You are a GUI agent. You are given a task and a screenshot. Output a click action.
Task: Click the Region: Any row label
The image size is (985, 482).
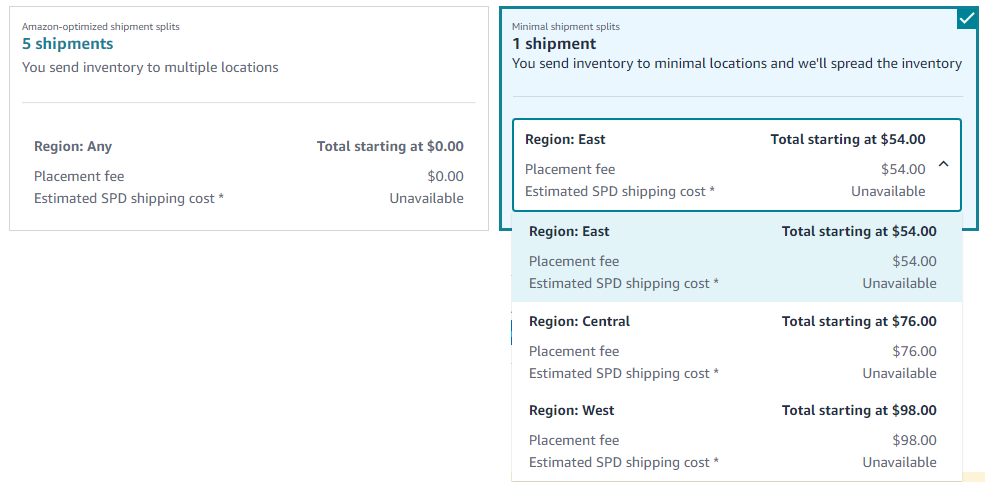click(x=73, y=147)
